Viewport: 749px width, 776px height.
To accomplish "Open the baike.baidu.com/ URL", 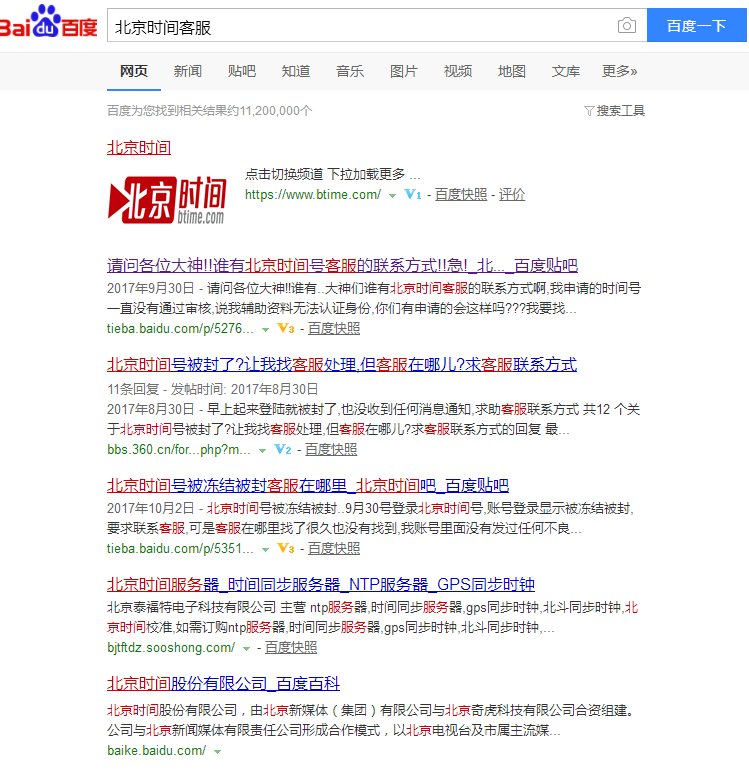I will [156, 751].
